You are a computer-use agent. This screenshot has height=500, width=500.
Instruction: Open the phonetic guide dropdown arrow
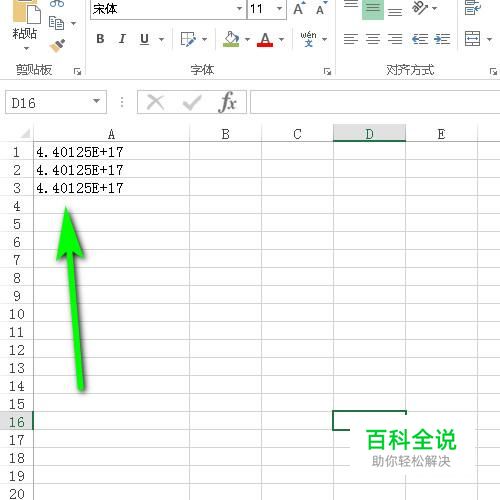324,39
